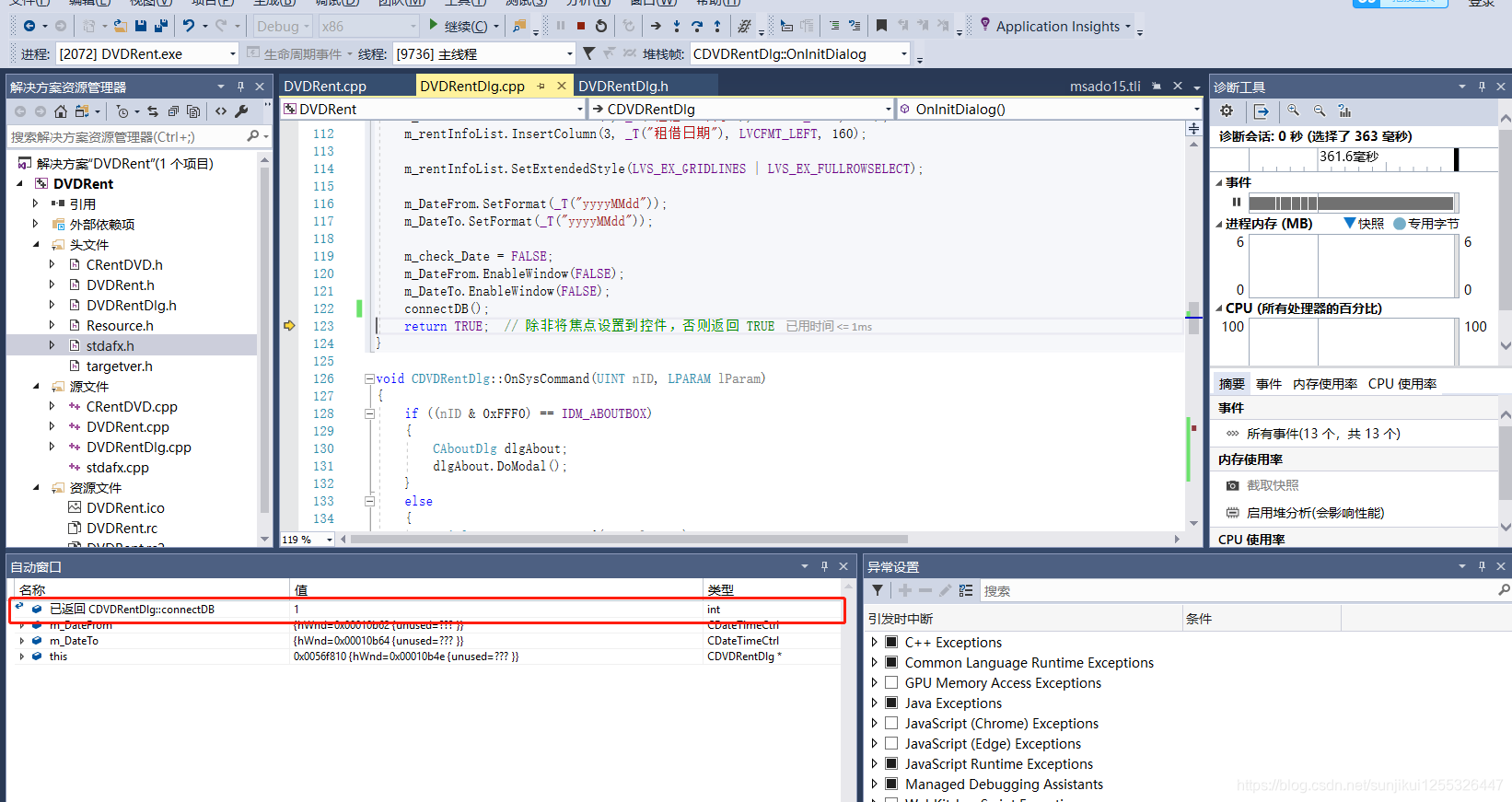The image size is (1512, 802).
Task: Stop debugging with the red square
Action: point(581,26)
